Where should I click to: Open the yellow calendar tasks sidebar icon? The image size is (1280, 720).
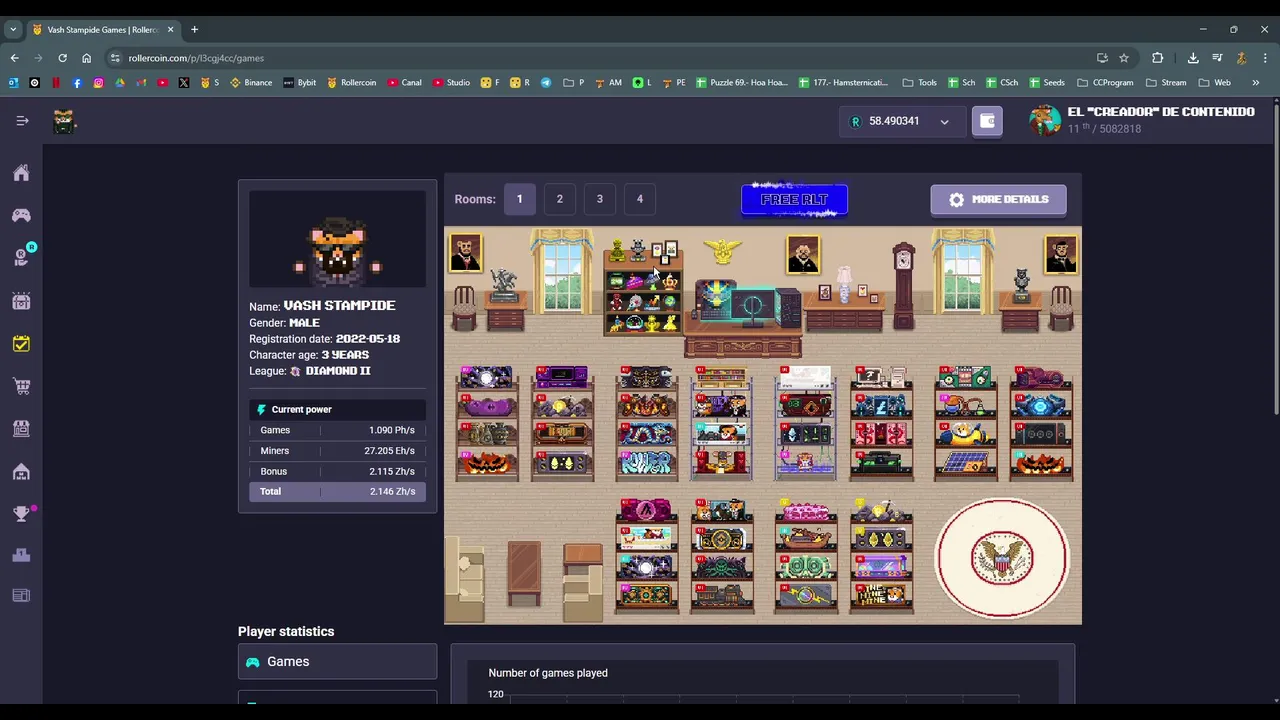coord(21,344)
